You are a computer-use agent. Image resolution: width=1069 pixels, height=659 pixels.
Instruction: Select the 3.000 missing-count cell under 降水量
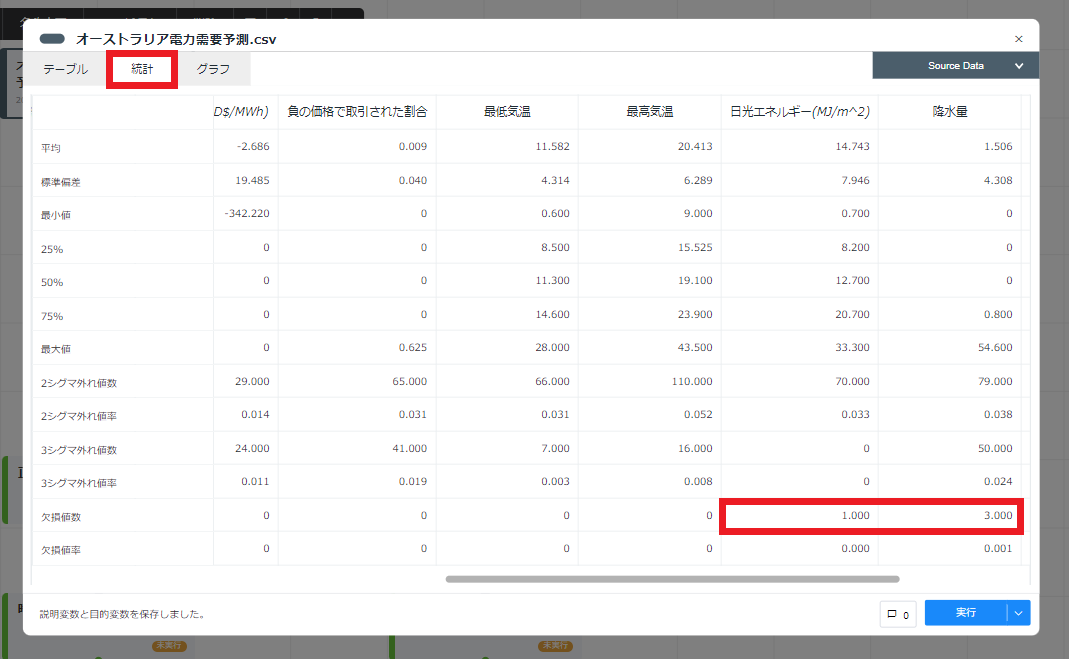tap(950, 516)
